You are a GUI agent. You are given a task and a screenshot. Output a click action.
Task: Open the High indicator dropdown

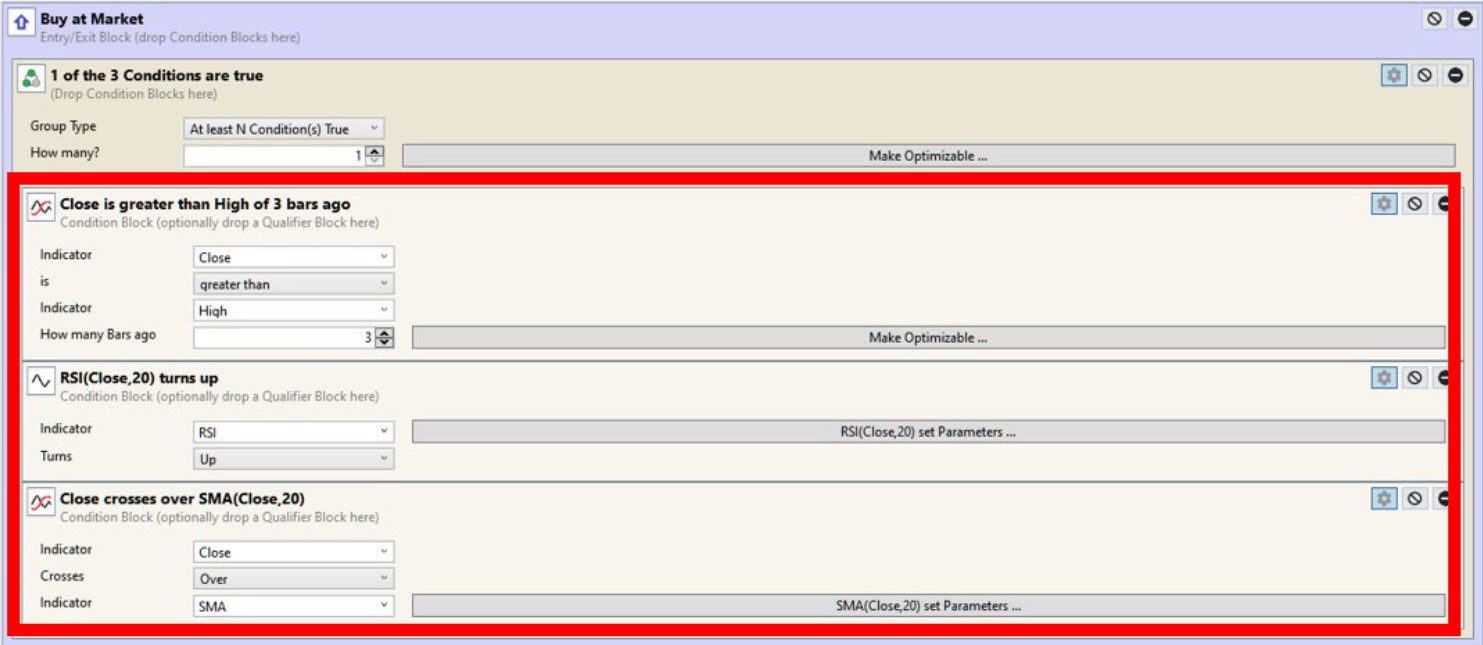(x=294, y=311)
